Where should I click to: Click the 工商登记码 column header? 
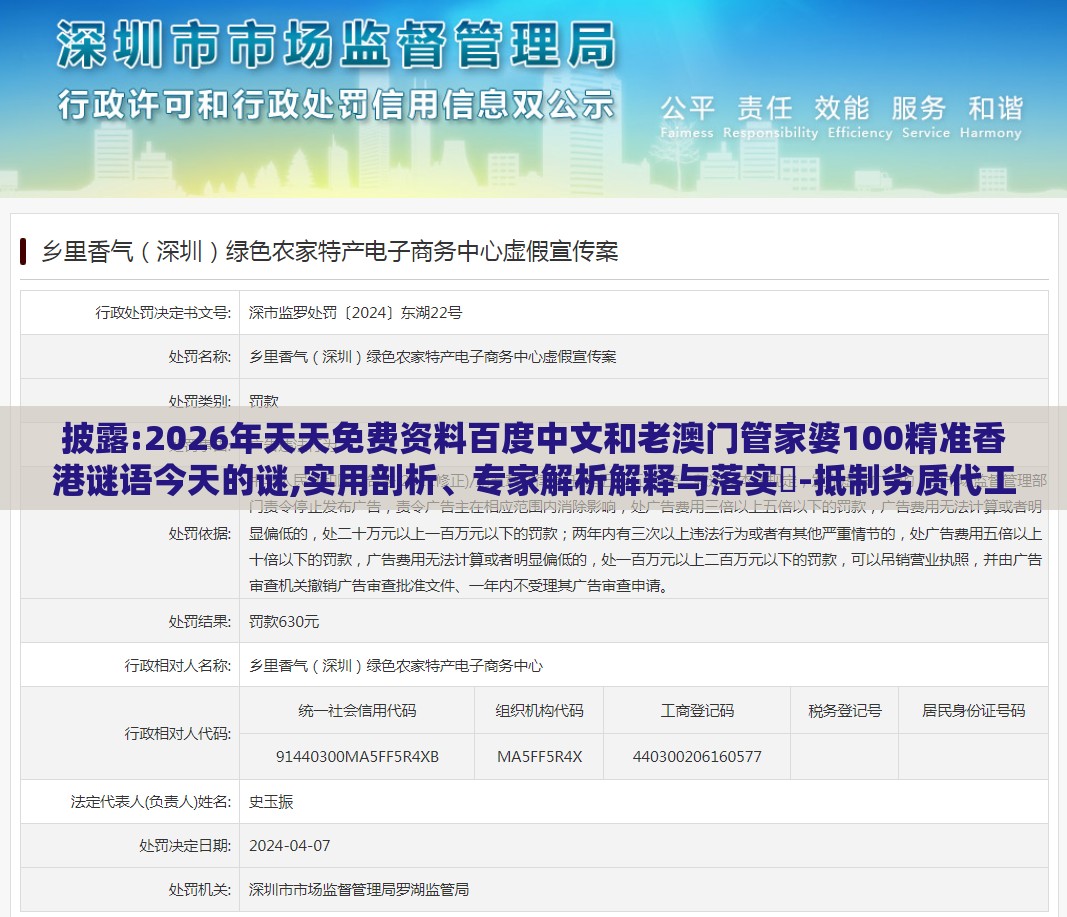[697, 711]
